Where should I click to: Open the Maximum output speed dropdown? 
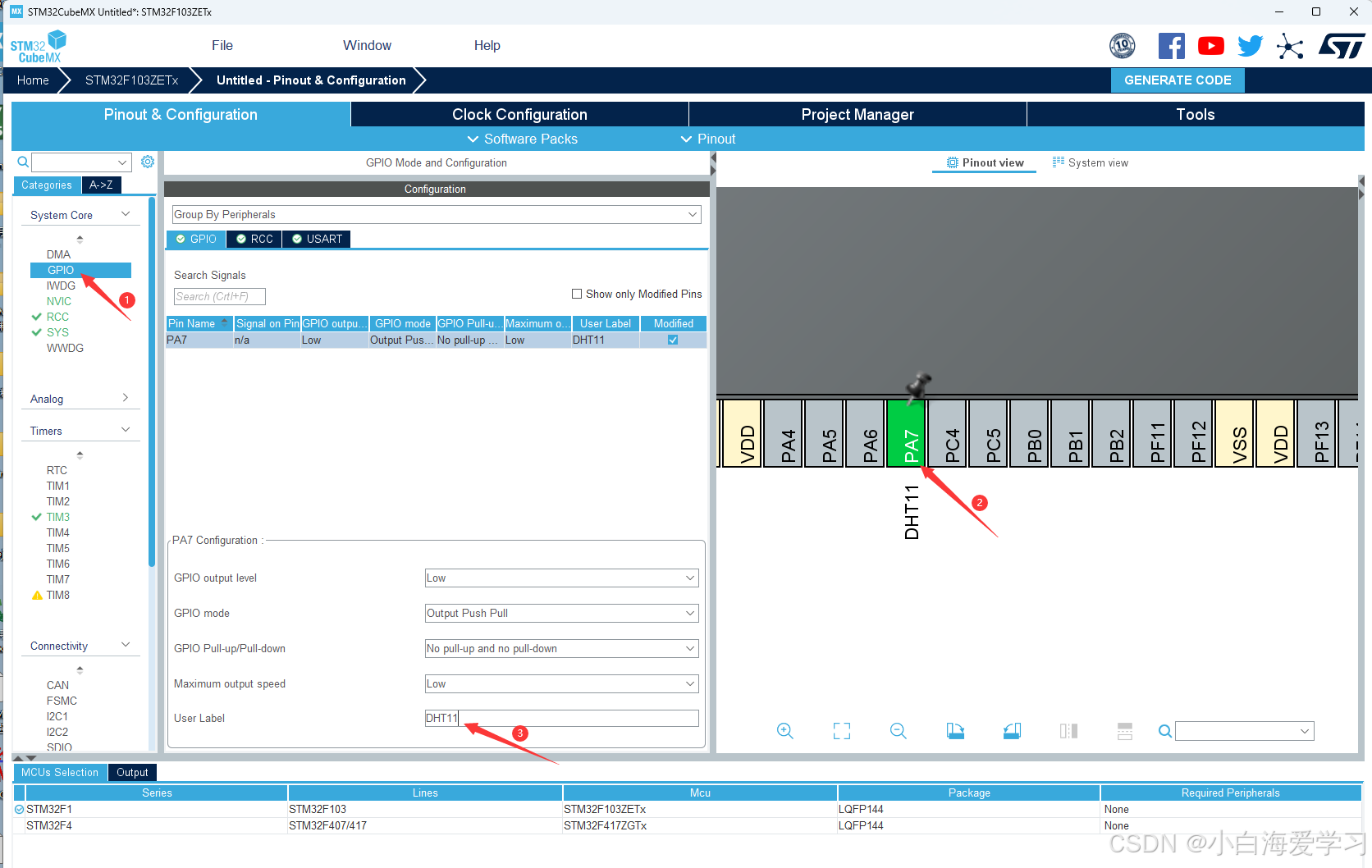click(x=562, y=683)
